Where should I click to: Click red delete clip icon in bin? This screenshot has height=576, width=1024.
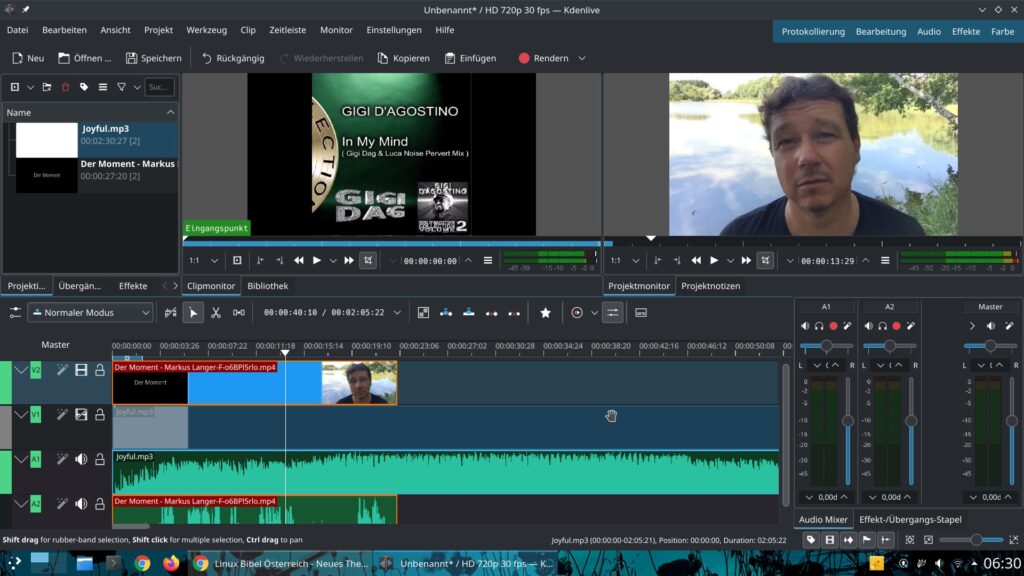(x=65, y=87)
